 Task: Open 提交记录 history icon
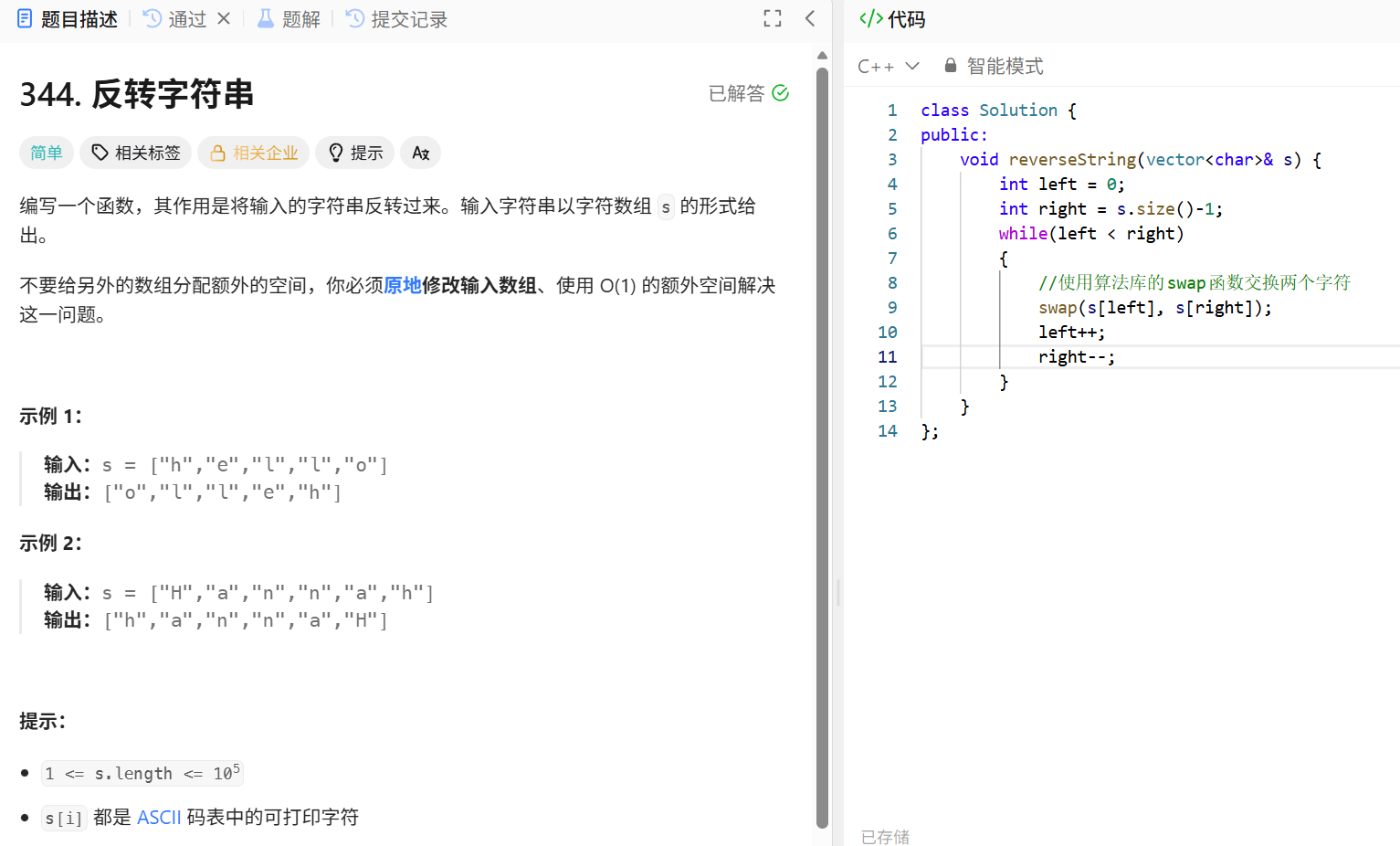353,18
